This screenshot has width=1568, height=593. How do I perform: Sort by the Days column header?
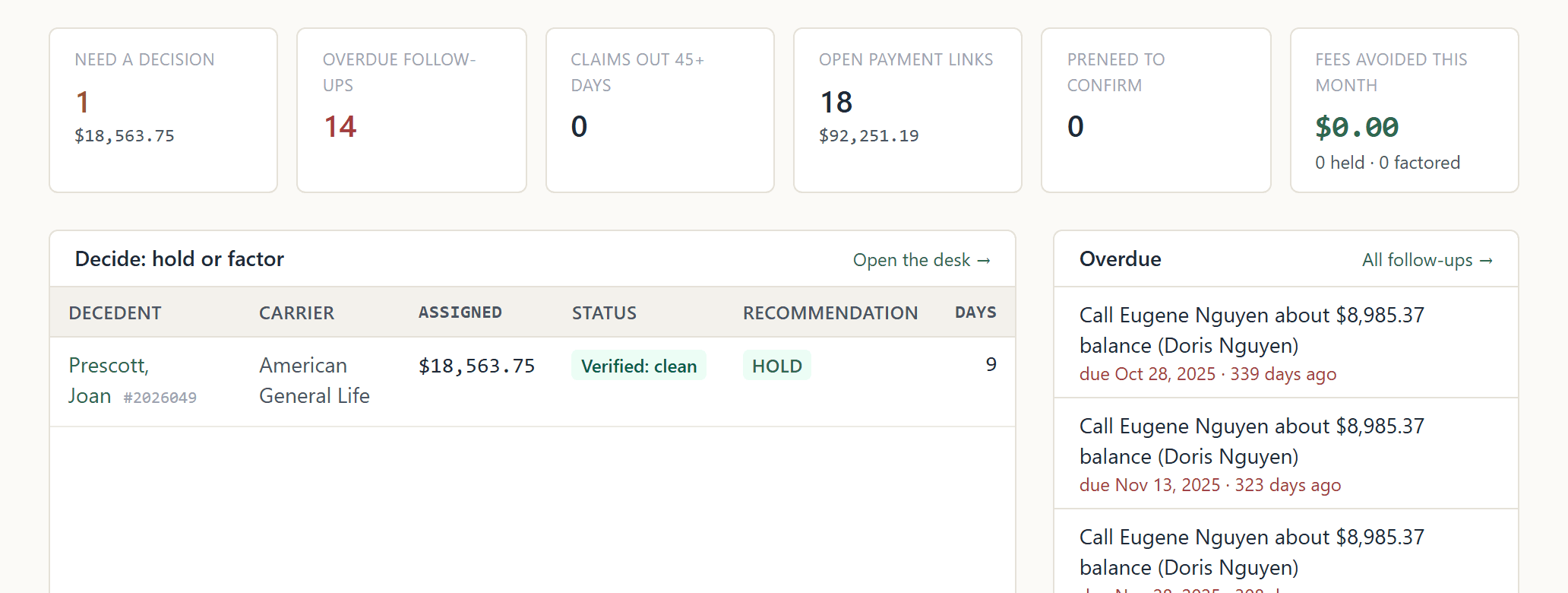pyautogui.click(x=975, y=312)
